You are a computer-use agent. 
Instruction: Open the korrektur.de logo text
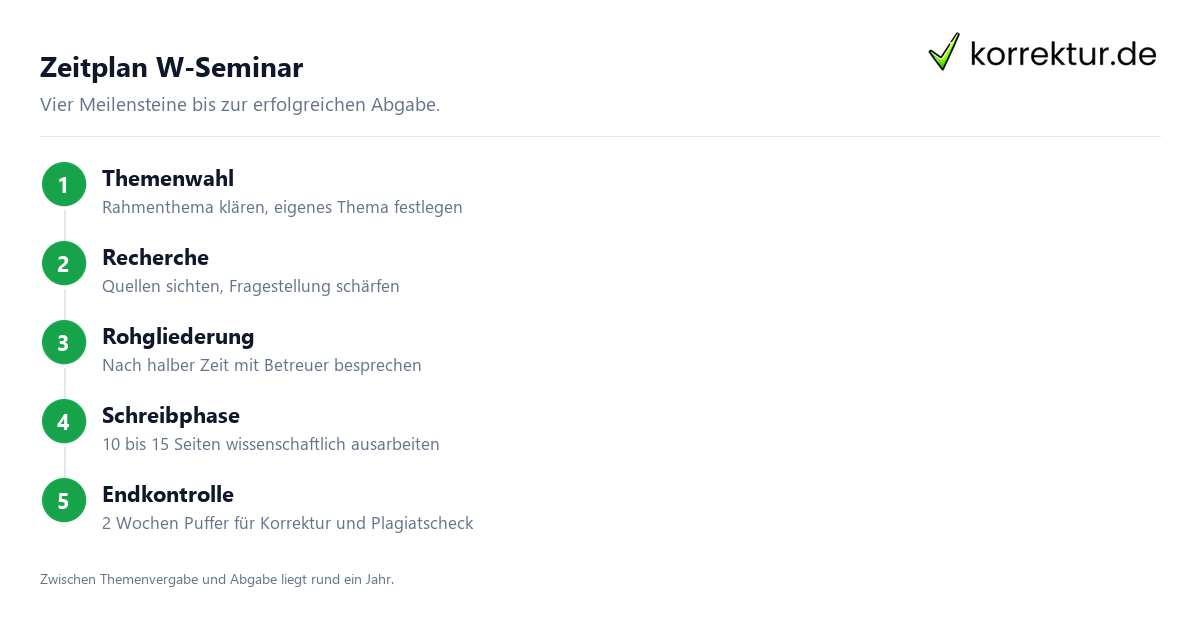click(x=1063, y=53)
